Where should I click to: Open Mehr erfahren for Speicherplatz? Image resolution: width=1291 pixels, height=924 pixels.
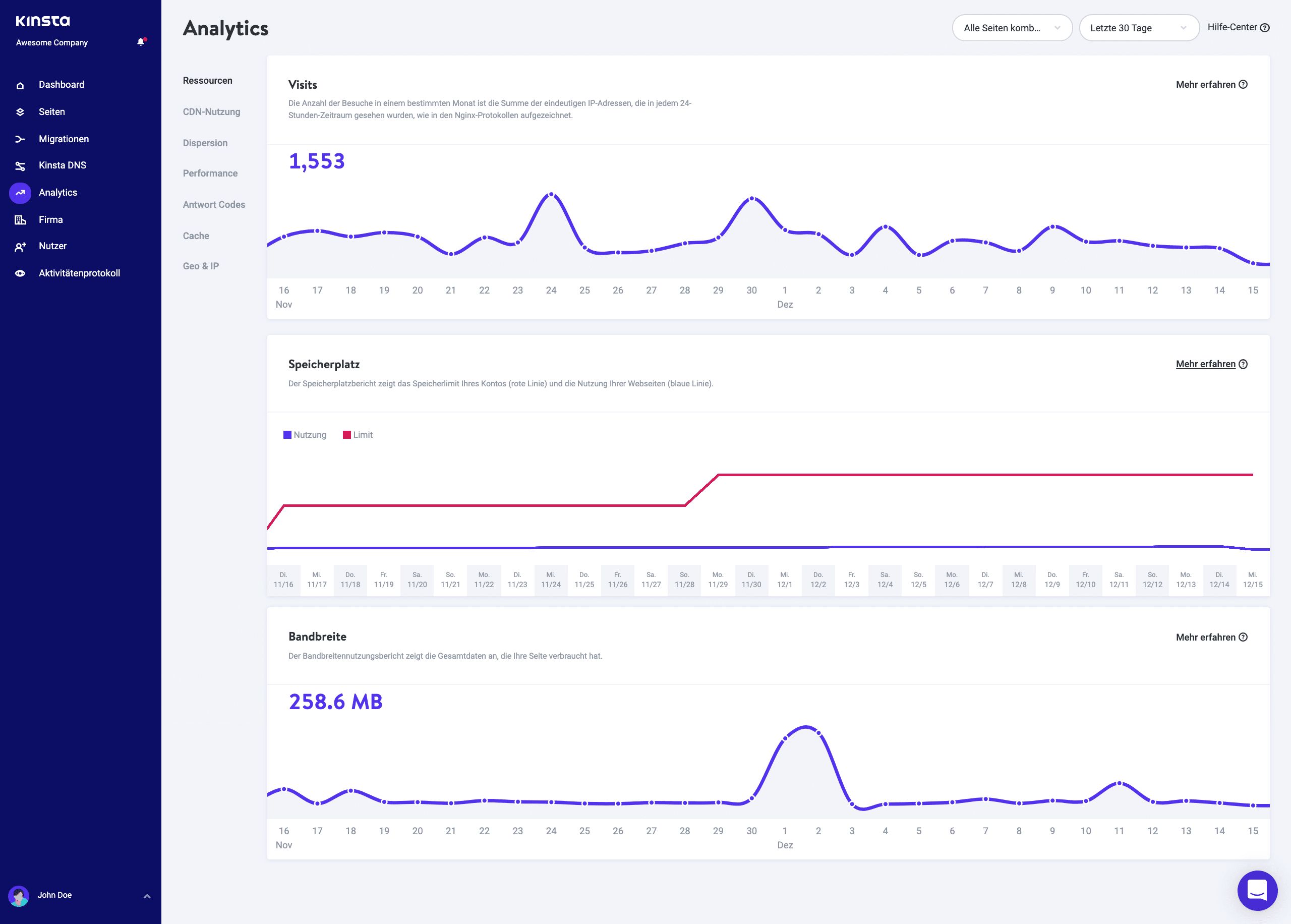[1206, 364]
